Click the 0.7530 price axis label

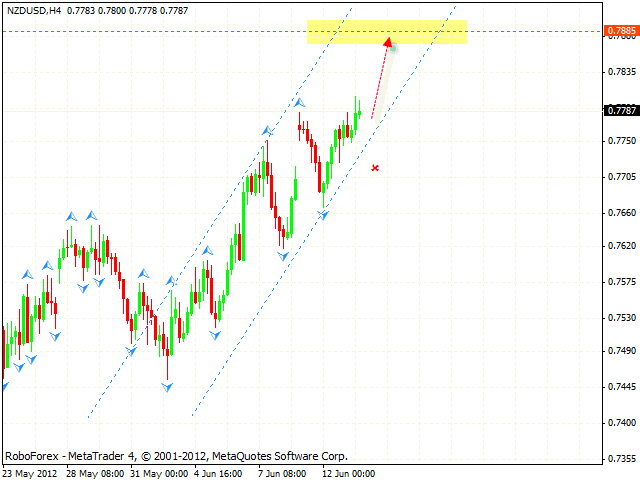[621, 318]
